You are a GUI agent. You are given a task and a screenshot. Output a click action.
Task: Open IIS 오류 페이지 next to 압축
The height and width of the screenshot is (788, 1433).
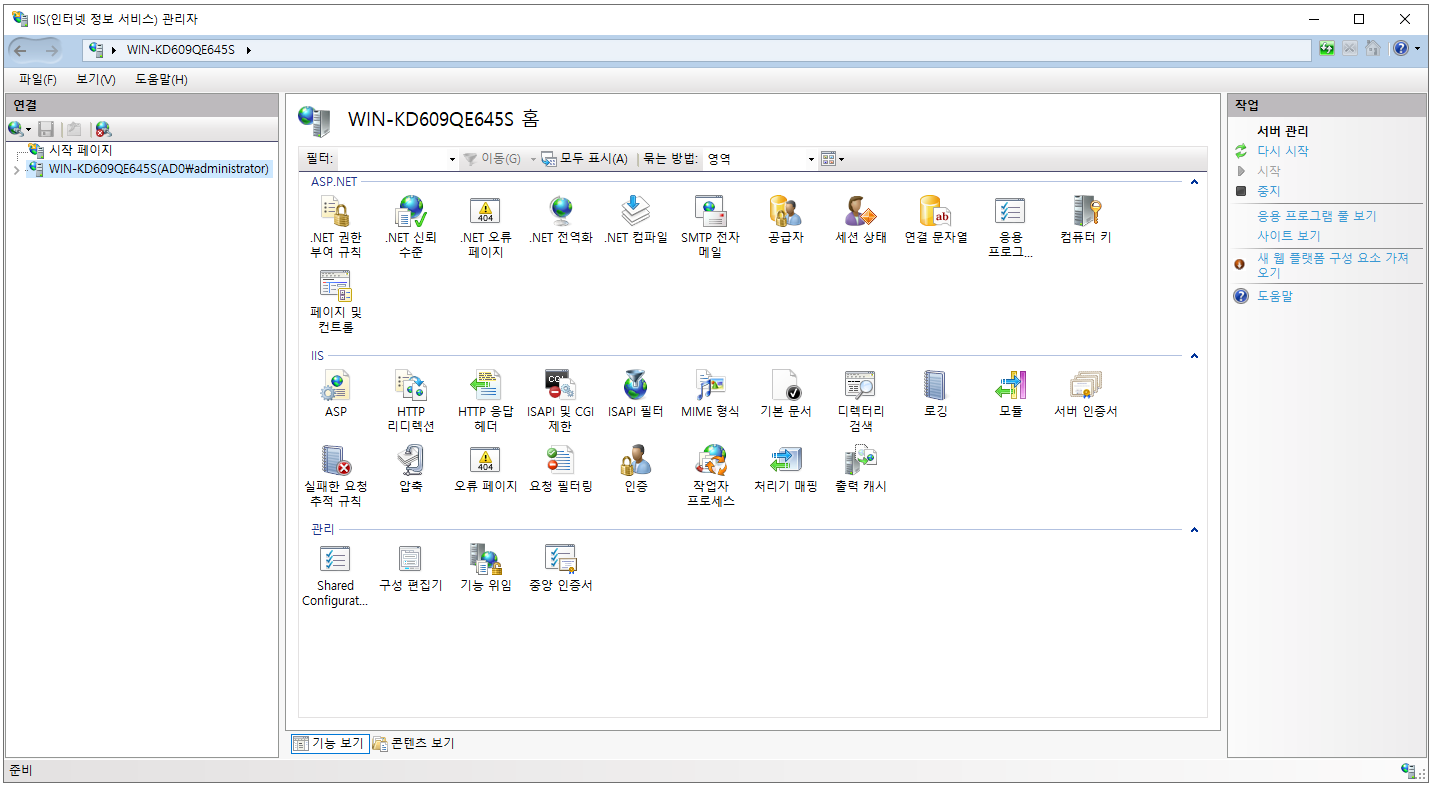coord(485,469)
